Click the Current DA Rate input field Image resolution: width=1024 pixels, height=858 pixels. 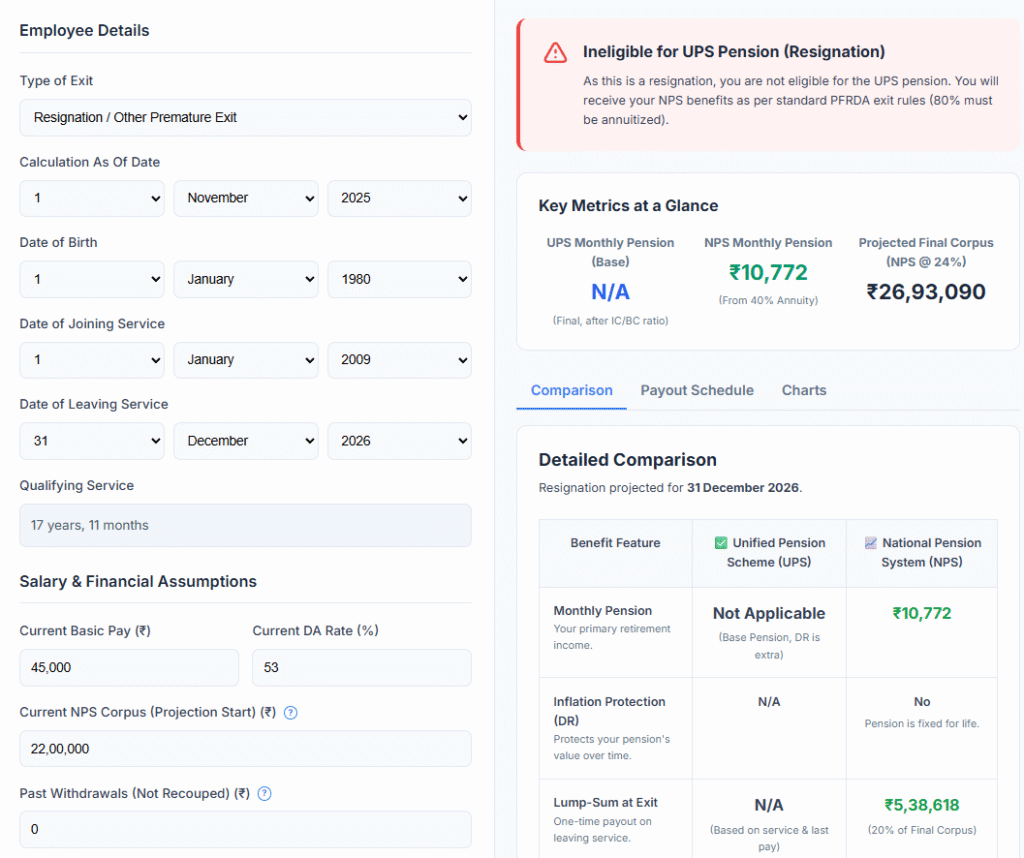pos(361,667)
